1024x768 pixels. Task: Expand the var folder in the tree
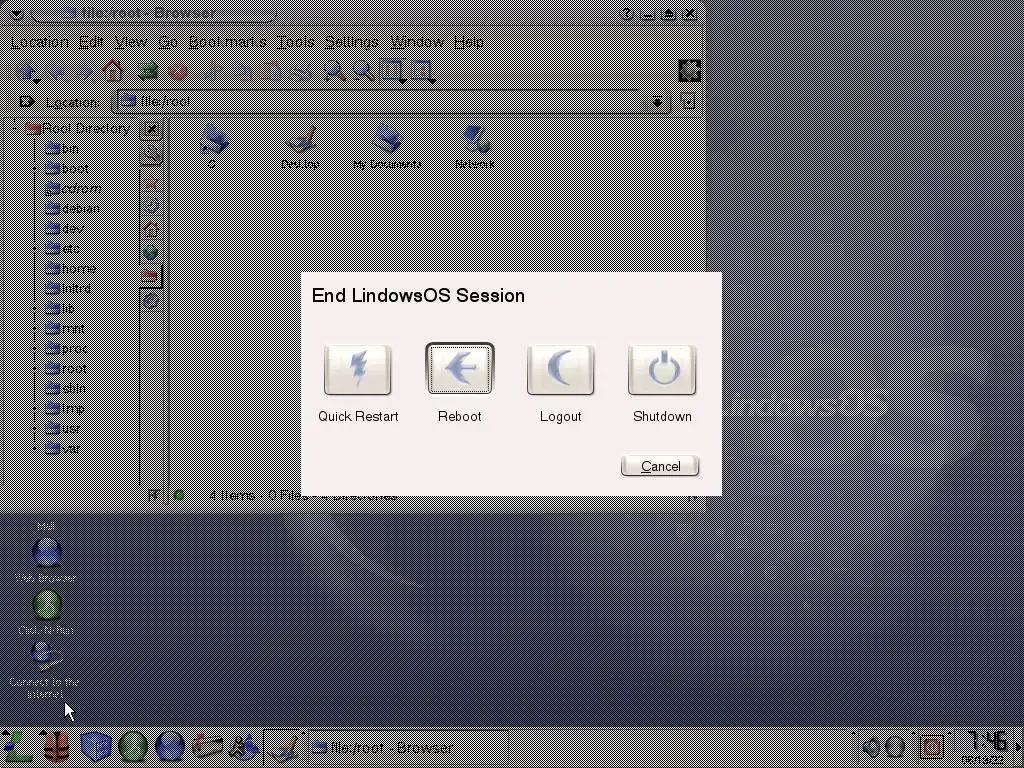35,449
